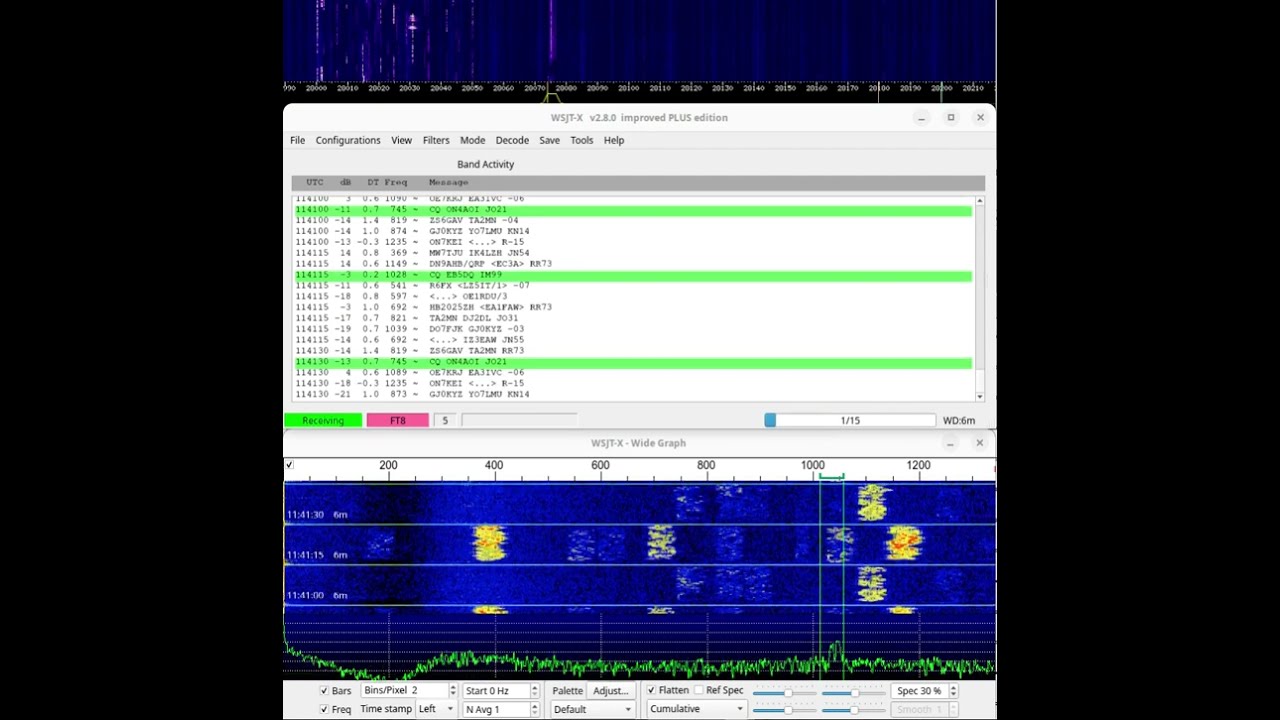Open the Decode menu
The width and height of the screenshot is (1280, 720).
[x=512, y=140]
